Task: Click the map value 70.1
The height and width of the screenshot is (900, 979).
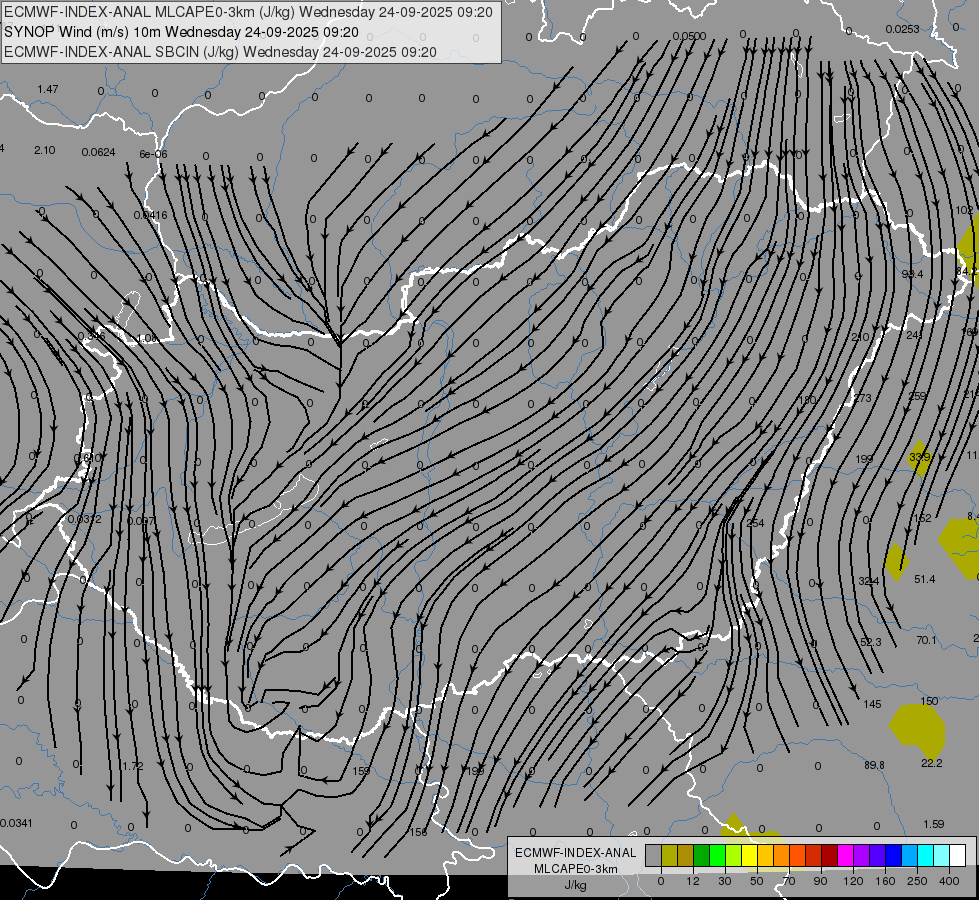Action: click(927, 640)
